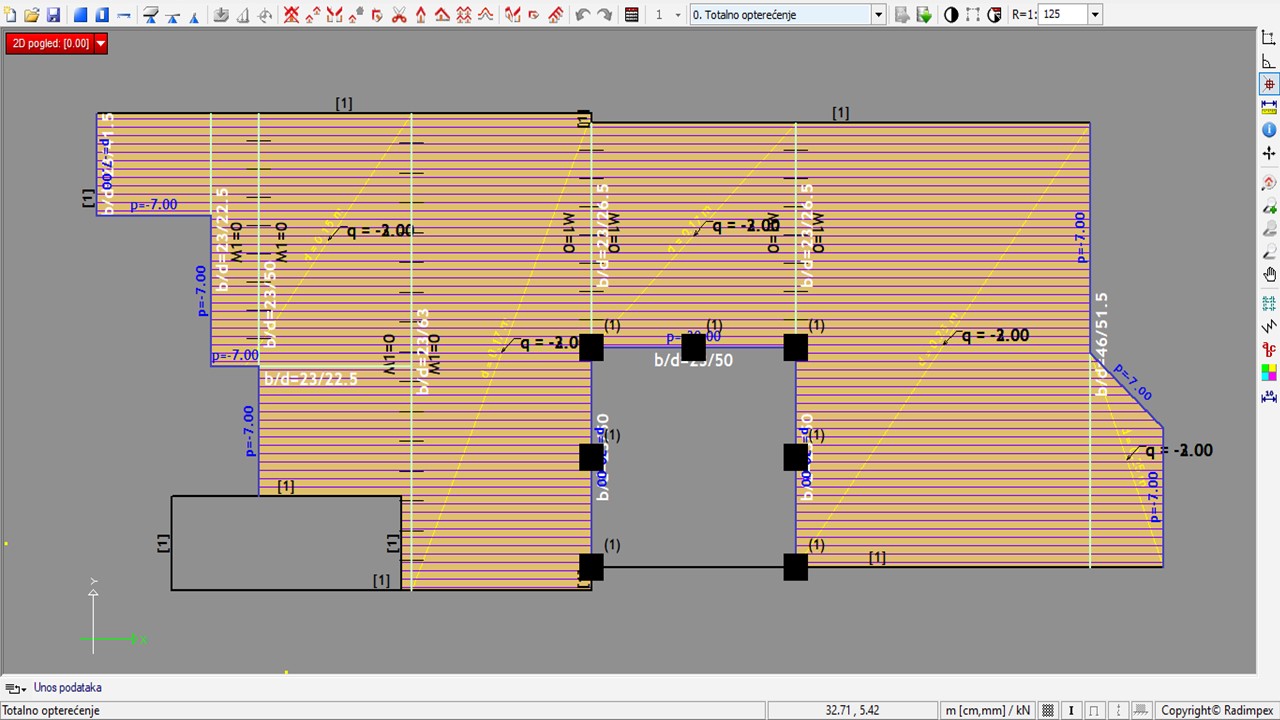1280x720 pixels.
Task: Open a file with the folder icon
Action: click(32, 15)
